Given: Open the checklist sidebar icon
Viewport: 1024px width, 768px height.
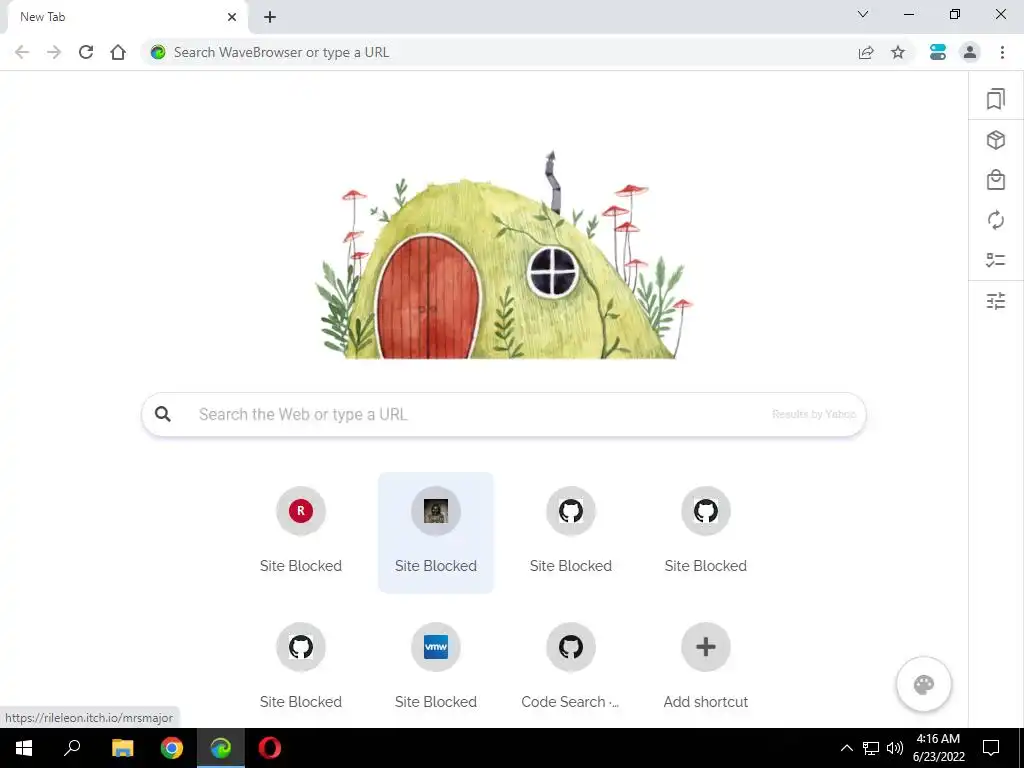Looking at the screenshot, I should coord(995,260).
